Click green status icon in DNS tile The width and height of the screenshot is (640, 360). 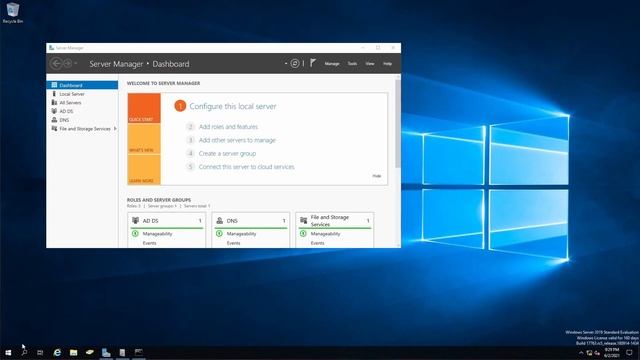(219, 233)
